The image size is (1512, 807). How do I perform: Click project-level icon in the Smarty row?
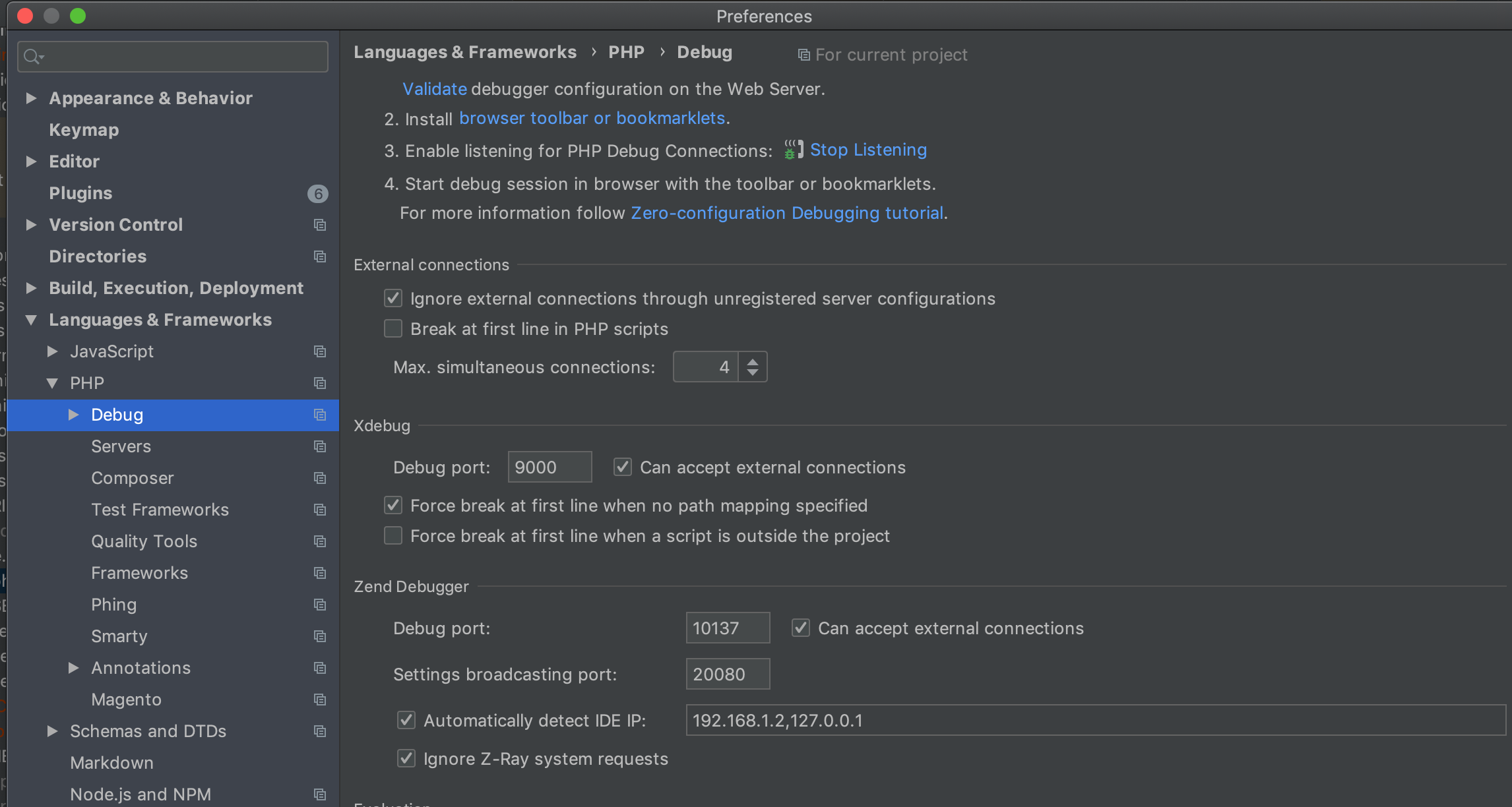click(x=320, y=636)
